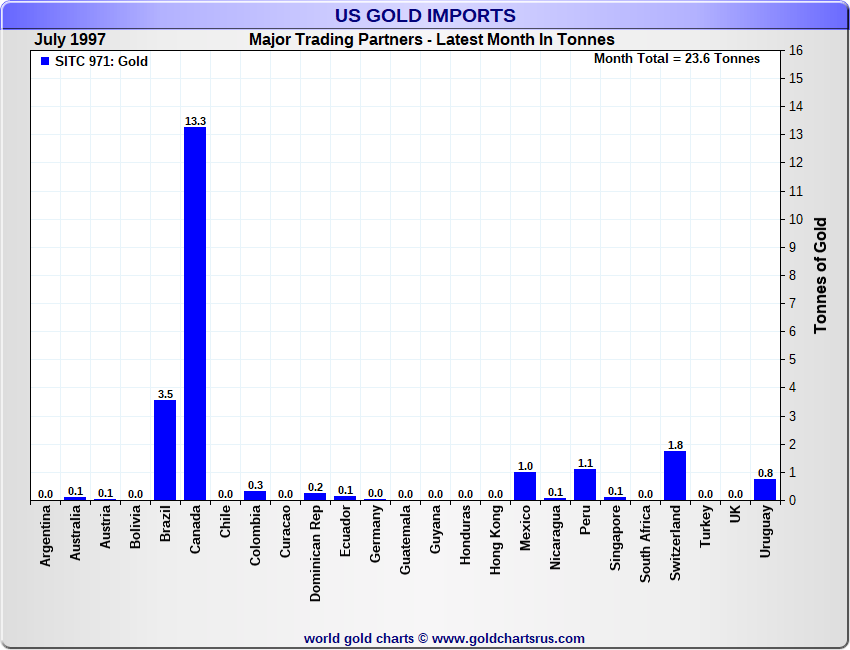This screenshot has width=850, height=650.
Task: Click the Colombia bar labeled 0.3
Action: click(255, 495)
